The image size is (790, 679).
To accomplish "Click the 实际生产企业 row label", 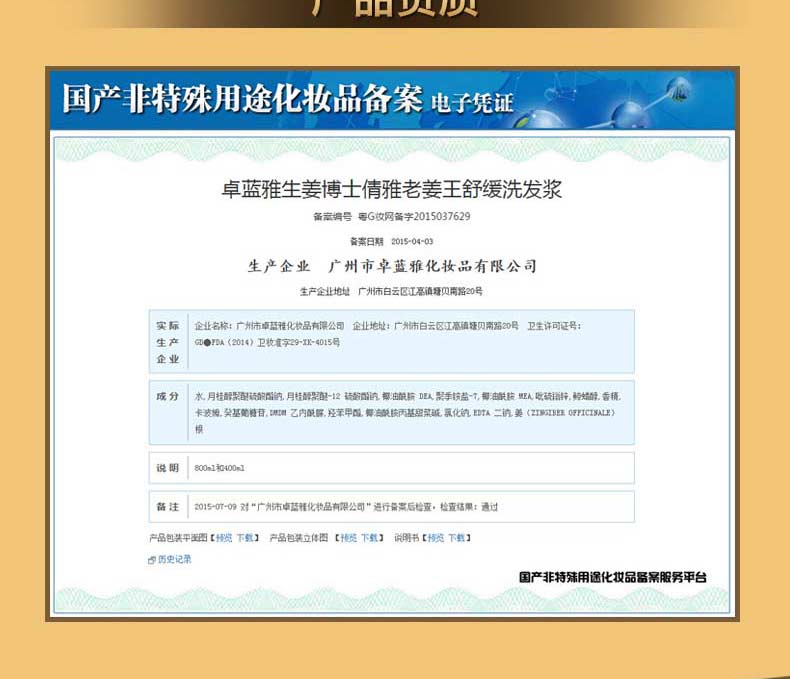I will click(168, 342).
